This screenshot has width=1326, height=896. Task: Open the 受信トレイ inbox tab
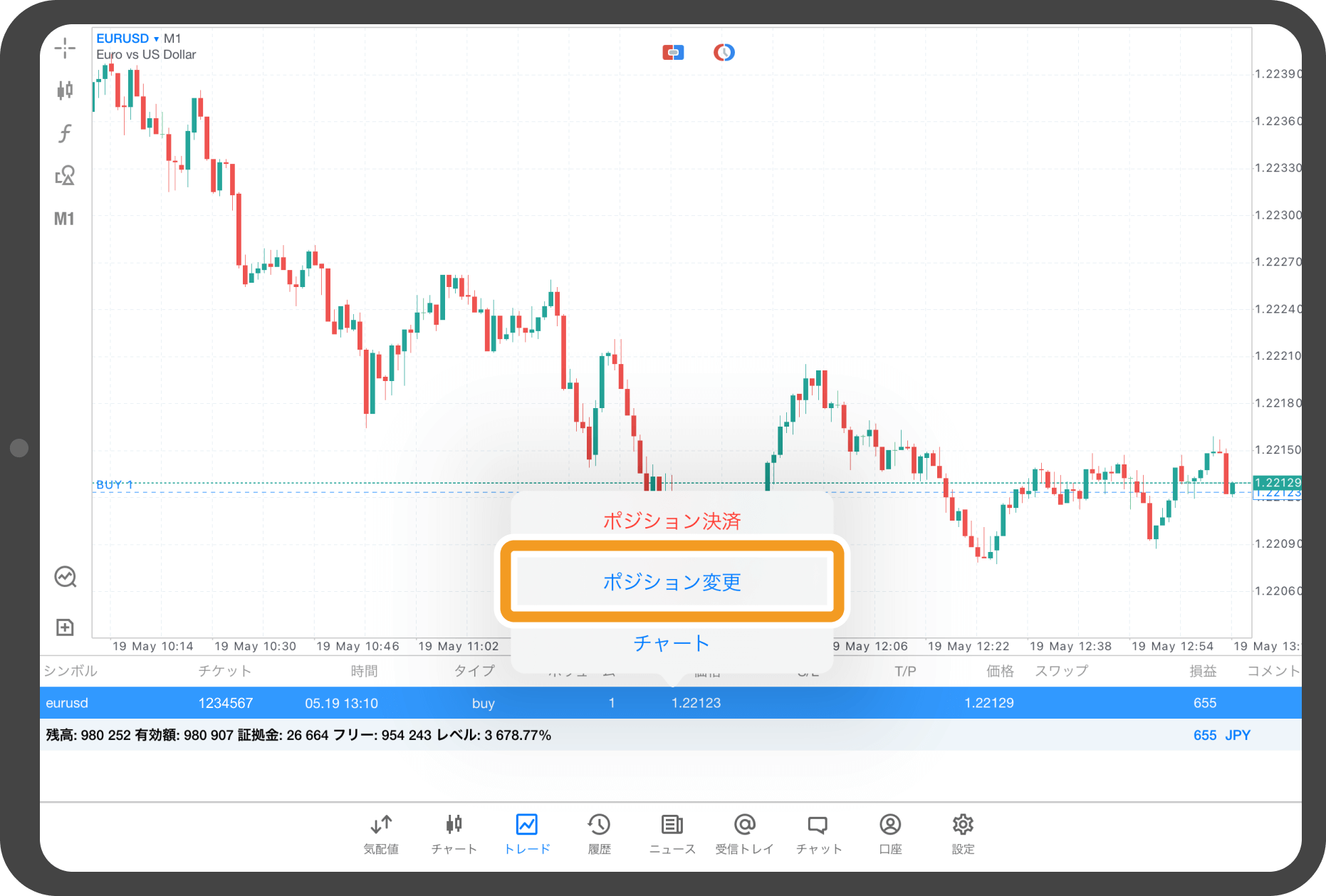(744, 833)
